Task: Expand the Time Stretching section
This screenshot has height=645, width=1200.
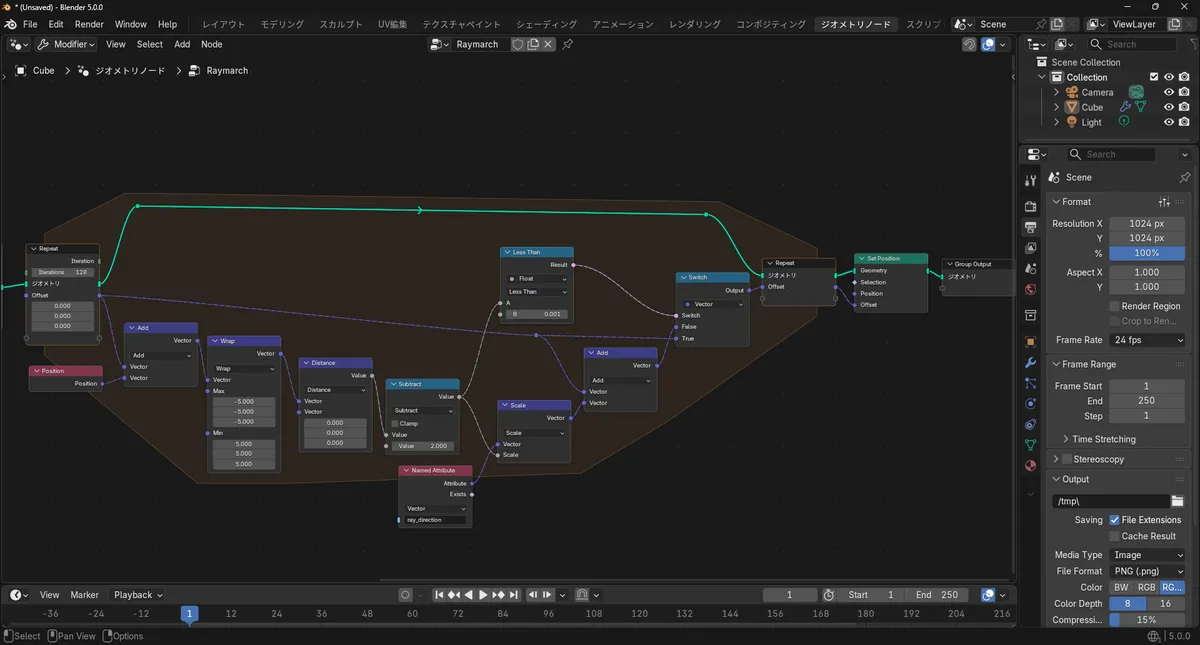Action: tap(1066, 439)
